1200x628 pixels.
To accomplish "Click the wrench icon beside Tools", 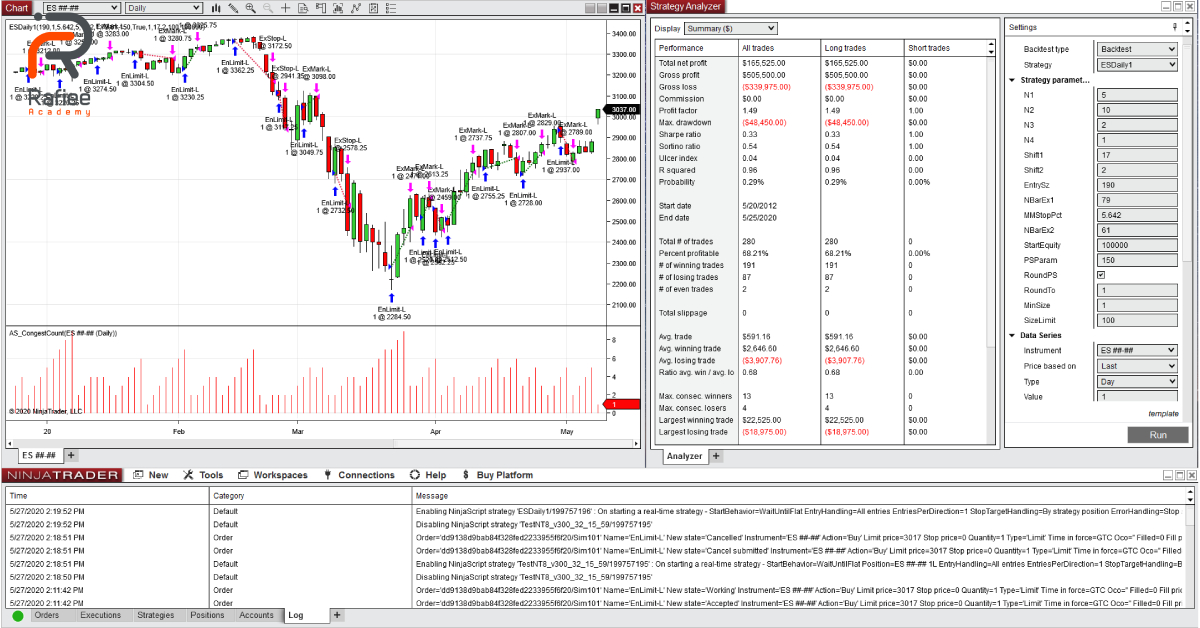I will (x=189, y=475).
